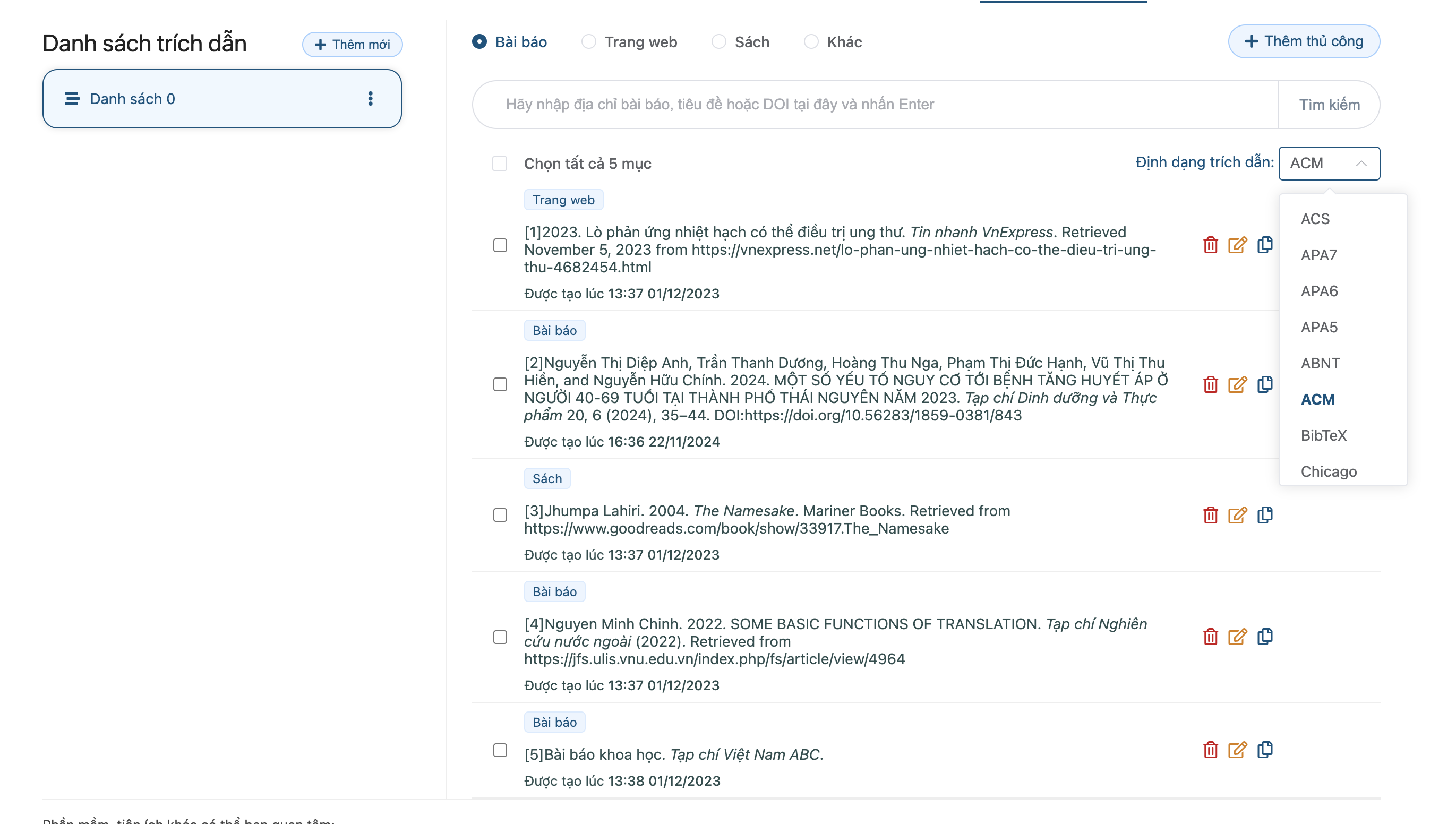
Task: Click timestamp 13:38 01/12/2023
Action: tap(664, 782)
